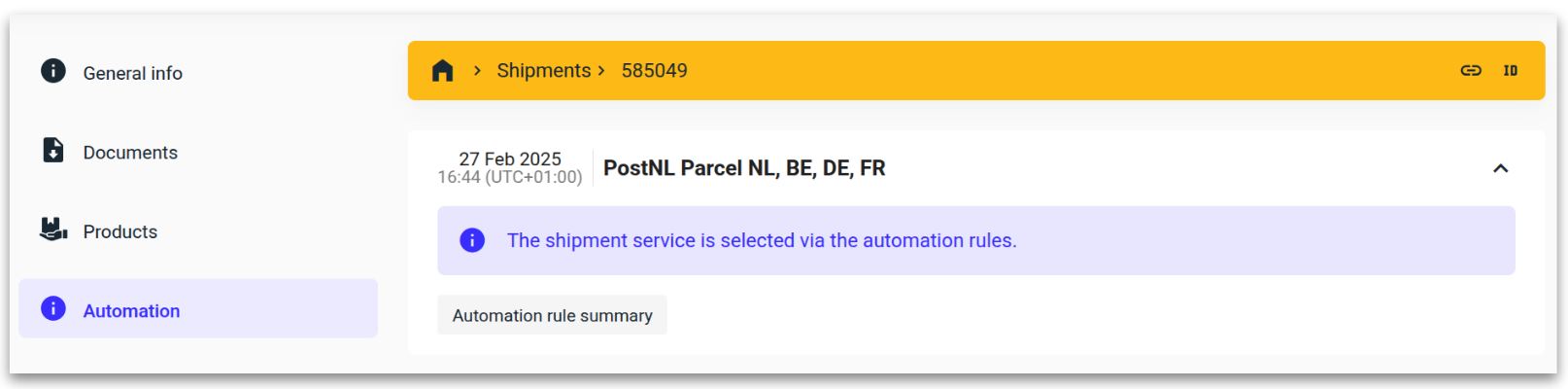Click the shipment service automation notice text

pos(762,240)
